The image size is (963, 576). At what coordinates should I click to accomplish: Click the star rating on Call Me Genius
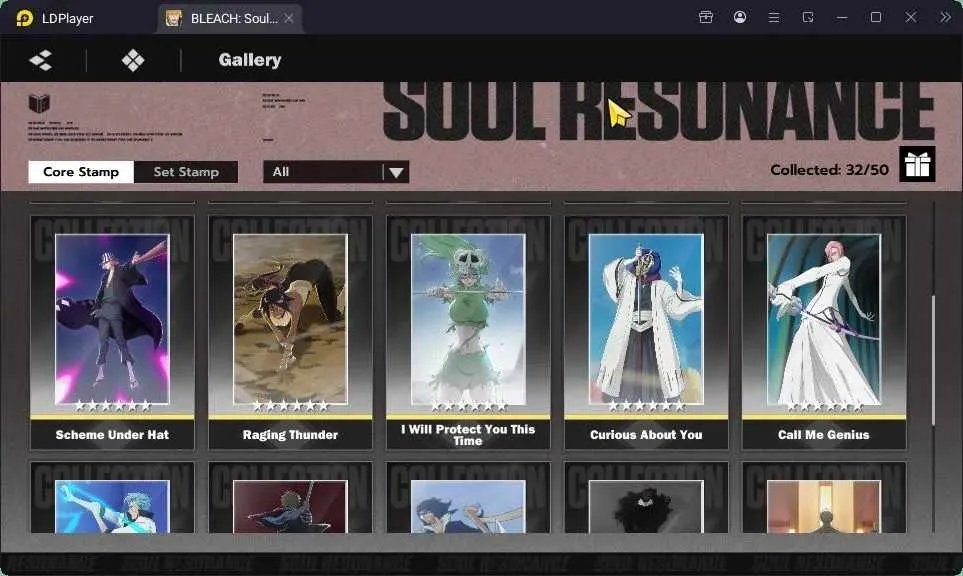tap(824, 406)
